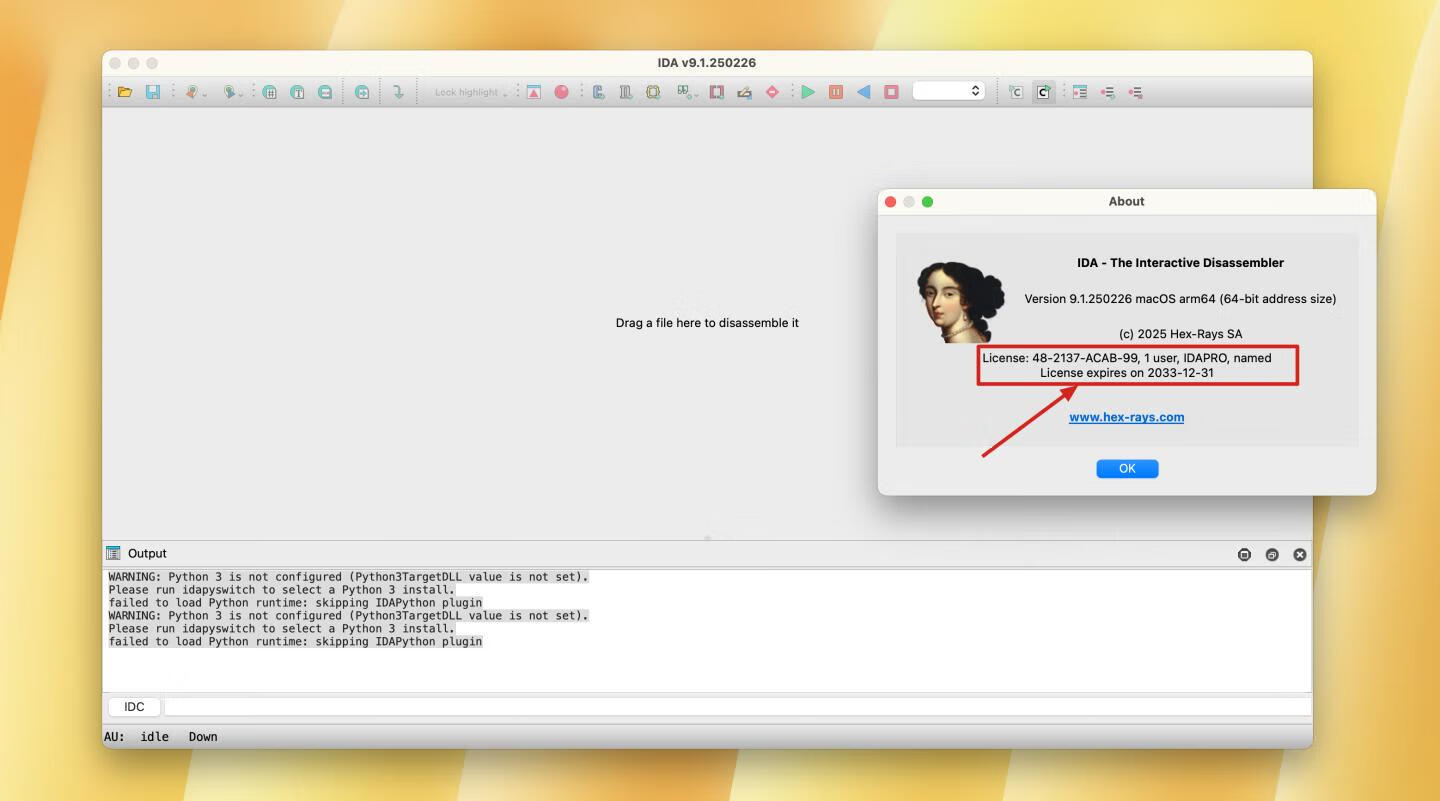Open the www.hex-rays.com link
1440x801 pixels.
pyautogui.click(x=1126, y=417)
